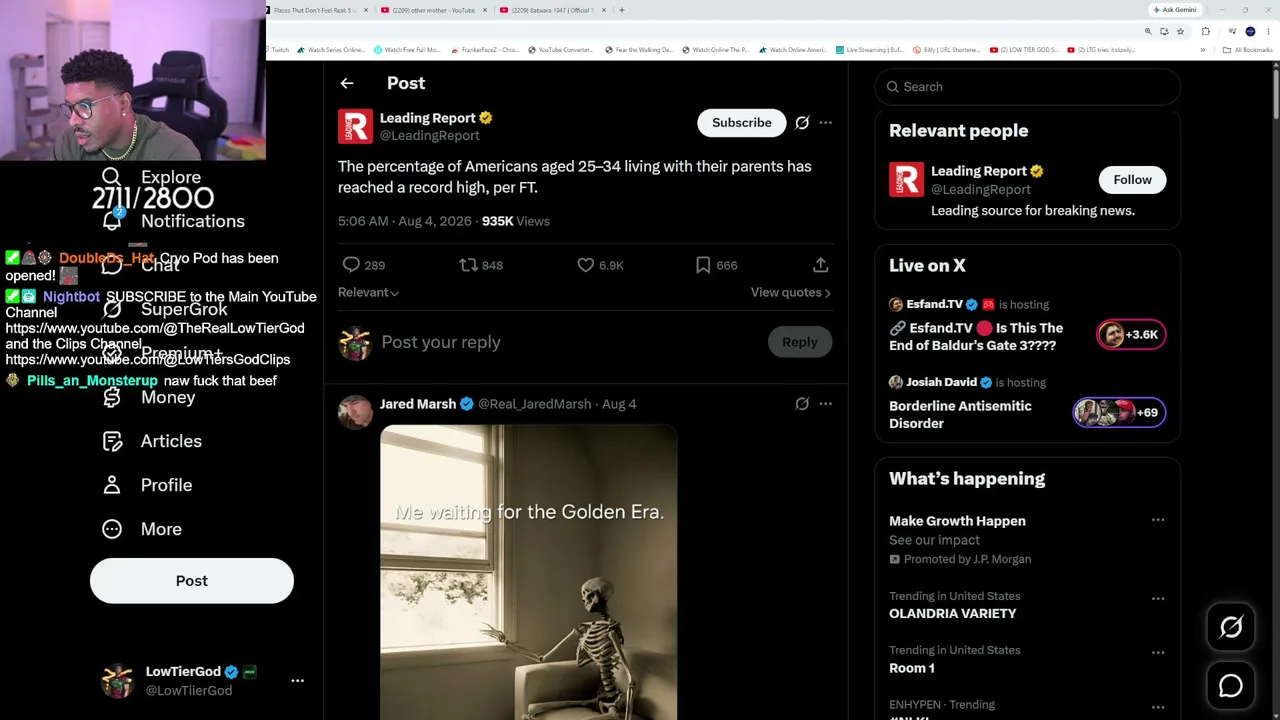Viewport: 1280px width, 720px height.
Task: Click Grok icon on Jared Marsh reply
Action: (802, 404)
